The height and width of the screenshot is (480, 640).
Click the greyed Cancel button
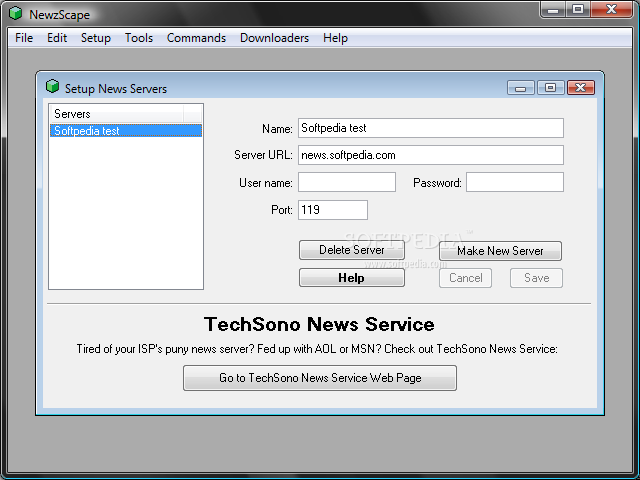pyautogui.click(x=465, y=278)
